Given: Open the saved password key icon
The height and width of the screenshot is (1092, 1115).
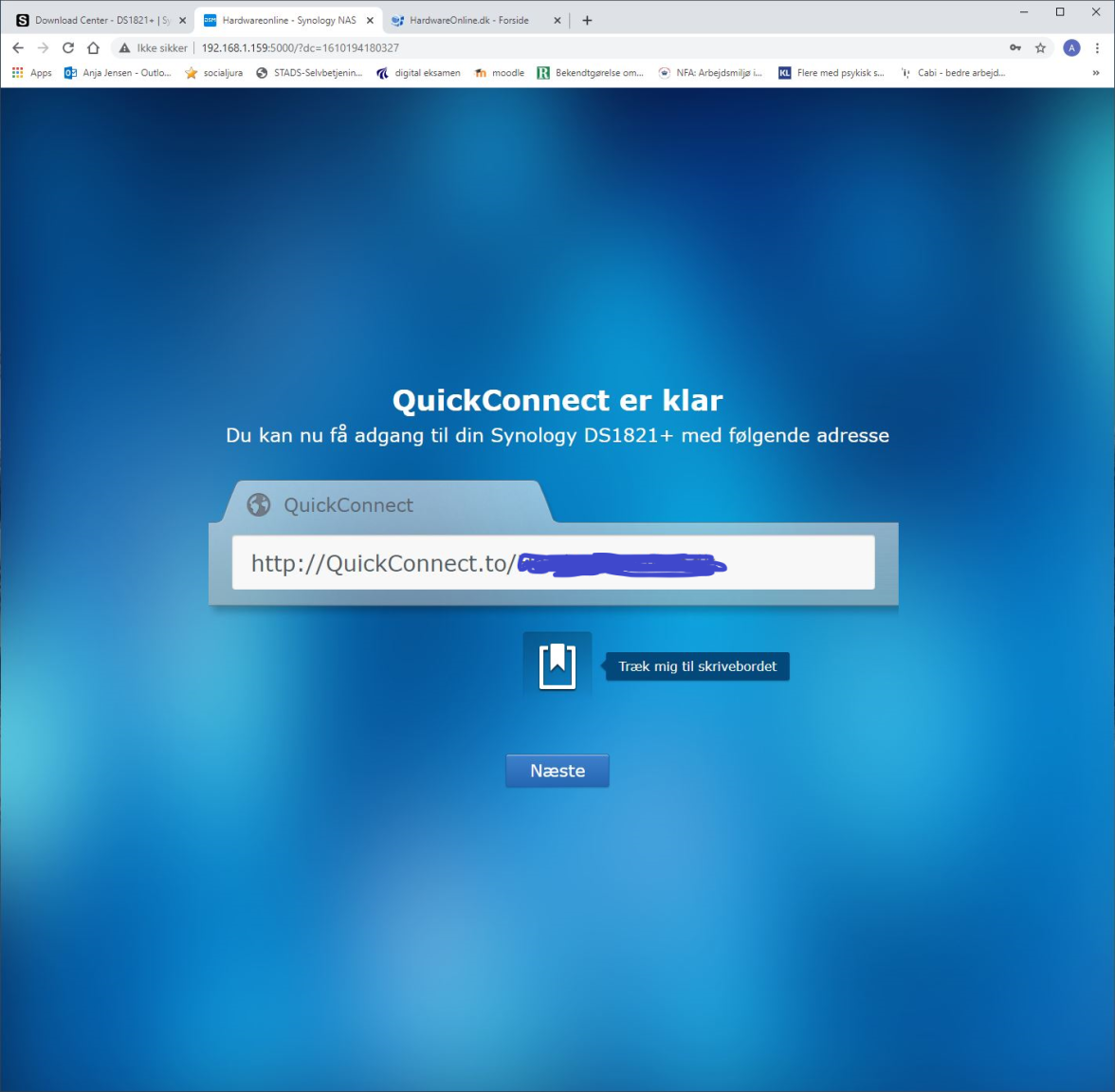Looking at the screenshot, I should point(1015,47).
